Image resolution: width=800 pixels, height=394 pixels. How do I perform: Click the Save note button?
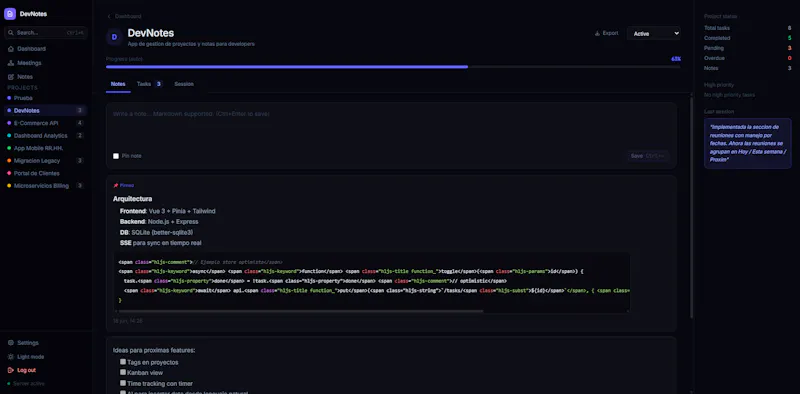click(648, 156)
